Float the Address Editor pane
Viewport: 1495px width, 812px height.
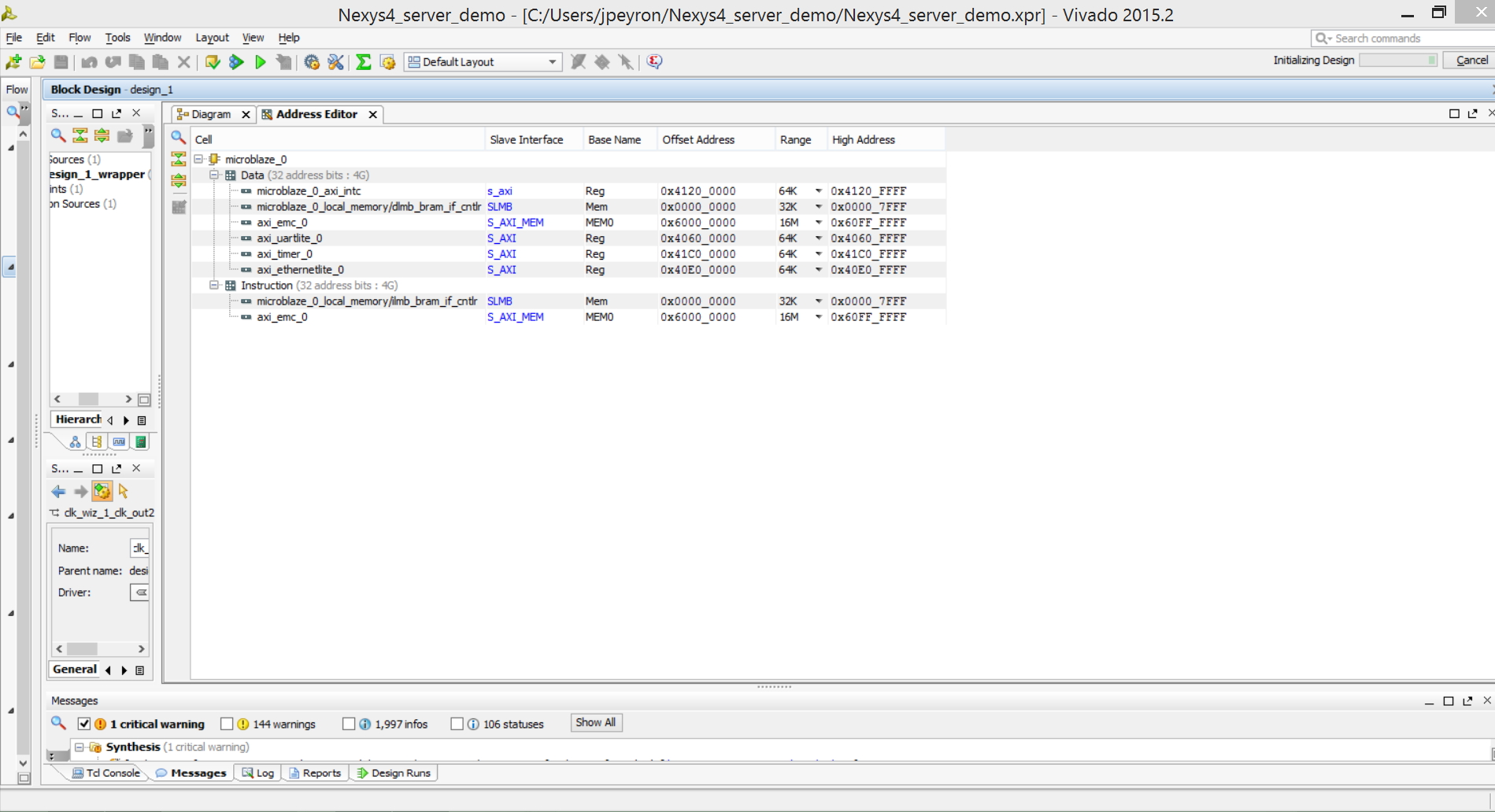coord(1473,113)
